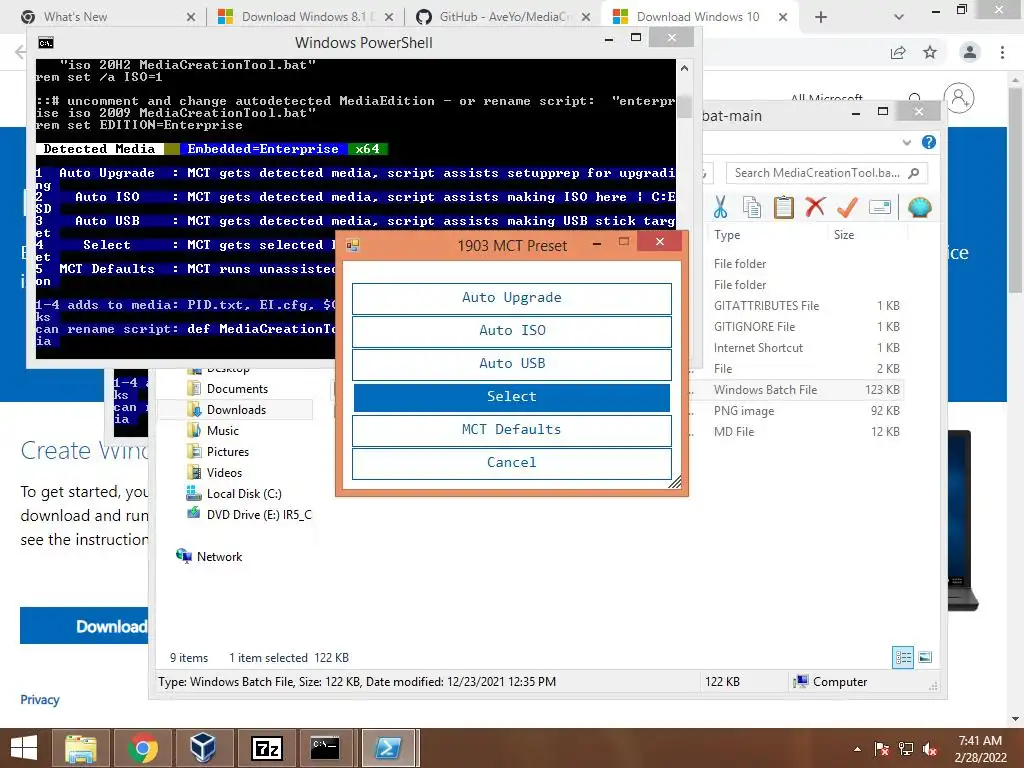Open Music in Explorer navigation pane

[x=222, y=430]
